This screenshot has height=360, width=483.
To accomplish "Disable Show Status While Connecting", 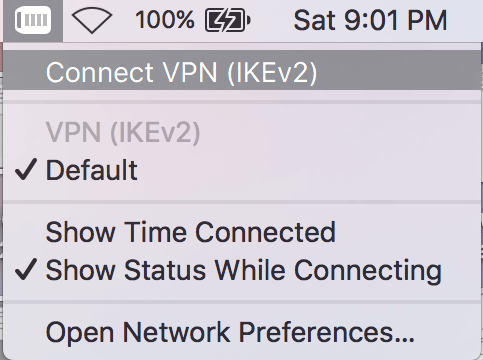I will tap(243, 270).
